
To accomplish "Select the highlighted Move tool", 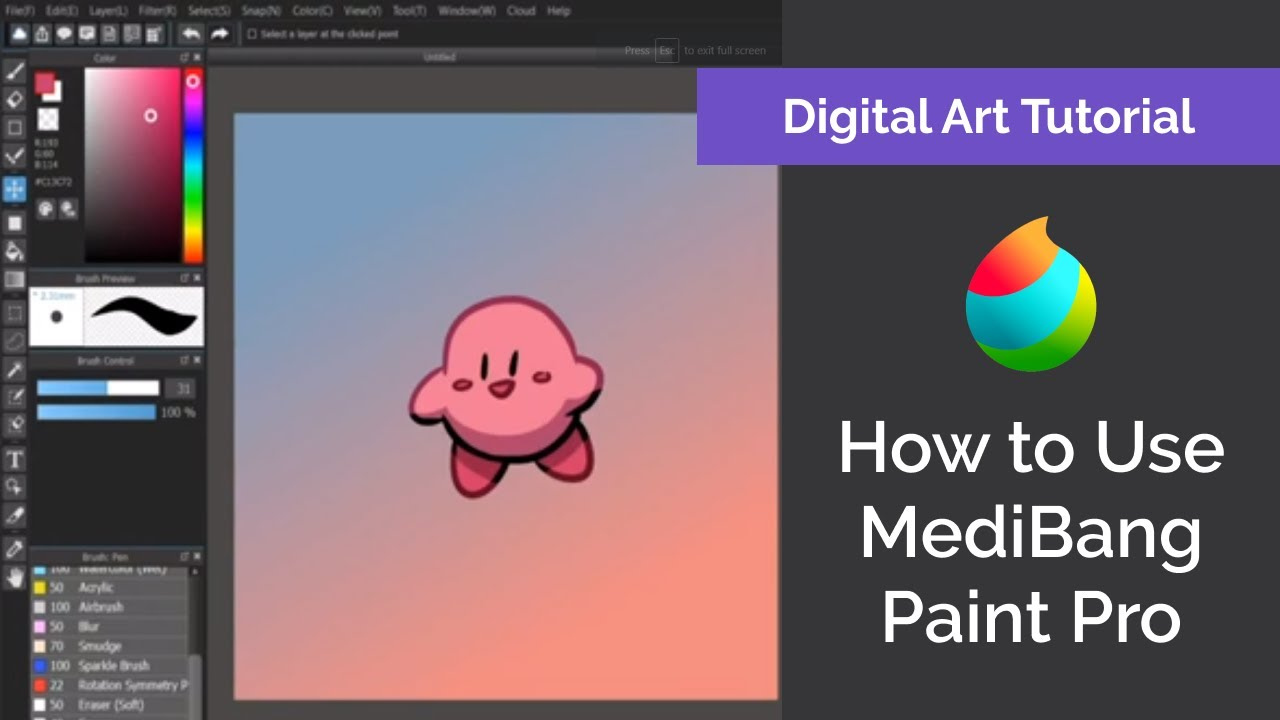I will point(15,188).
